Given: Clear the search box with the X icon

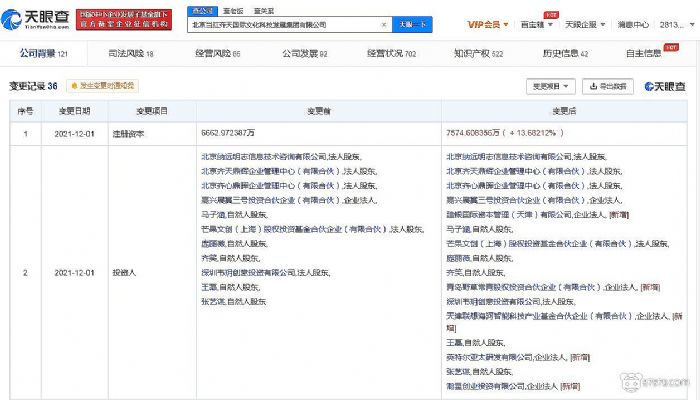Looking at the screenshot, I should coord(383,25).
